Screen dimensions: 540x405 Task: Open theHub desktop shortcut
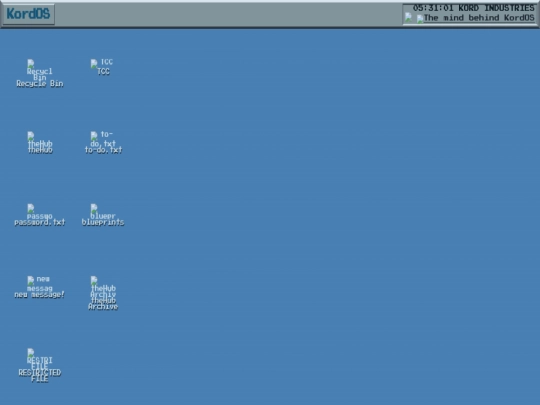[x=40, y=142]
